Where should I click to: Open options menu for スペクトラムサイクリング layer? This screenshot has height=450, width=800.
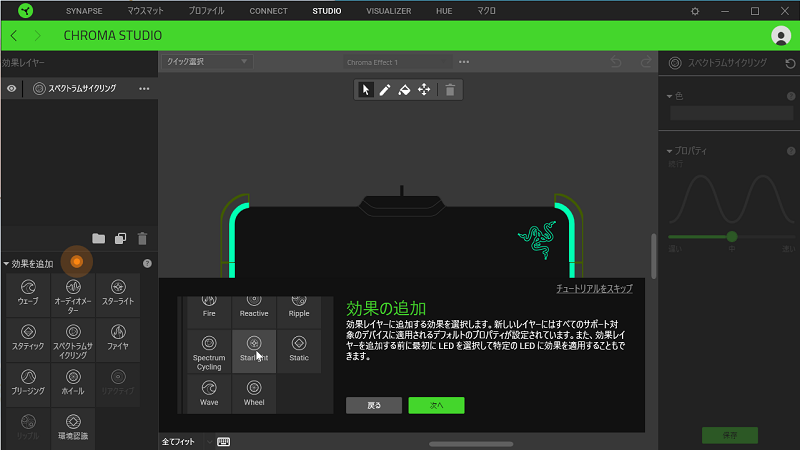coord(144,89)
